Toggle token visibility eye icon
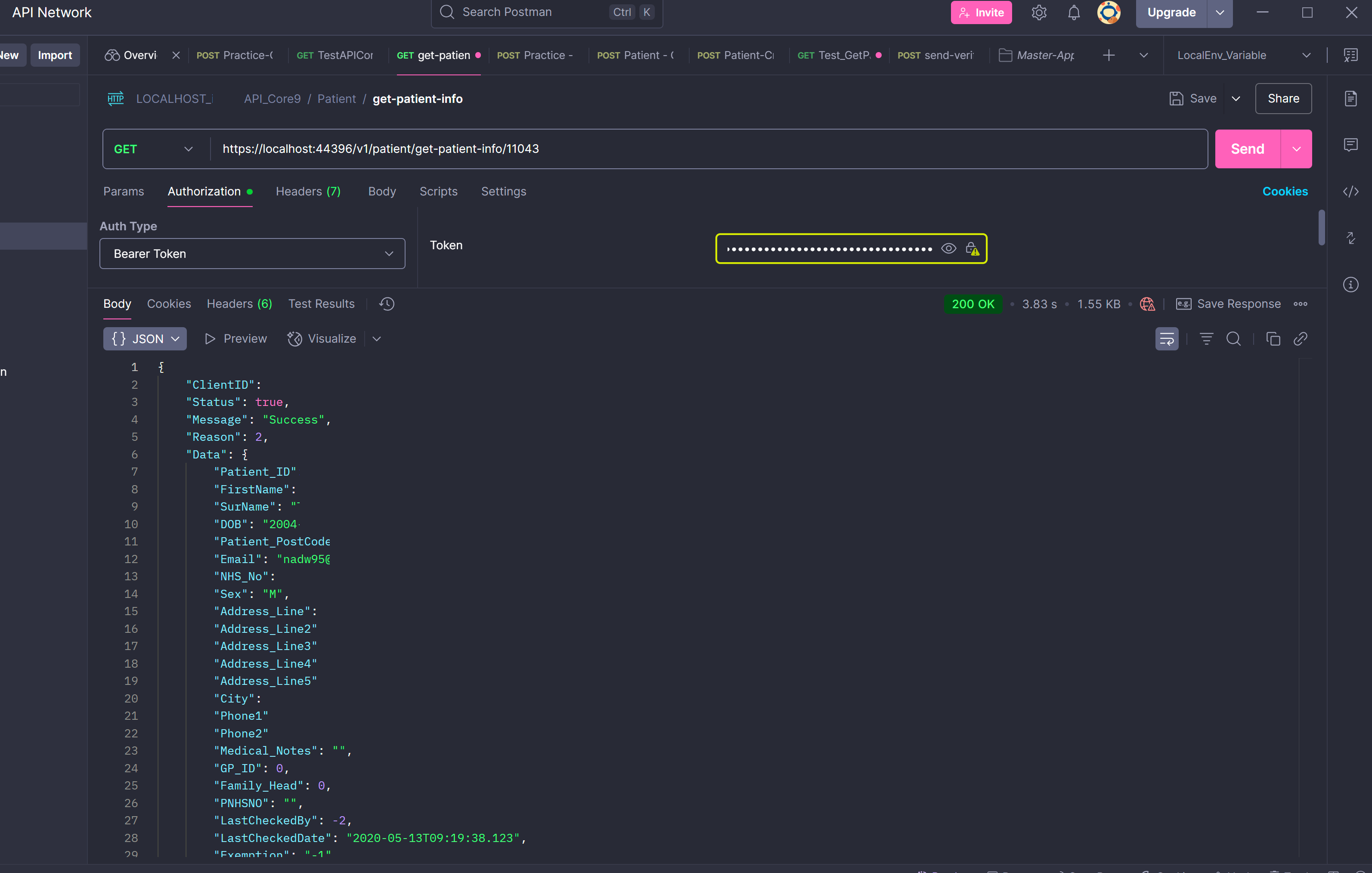The image size is (1372, 873). (x=948, y=248)
